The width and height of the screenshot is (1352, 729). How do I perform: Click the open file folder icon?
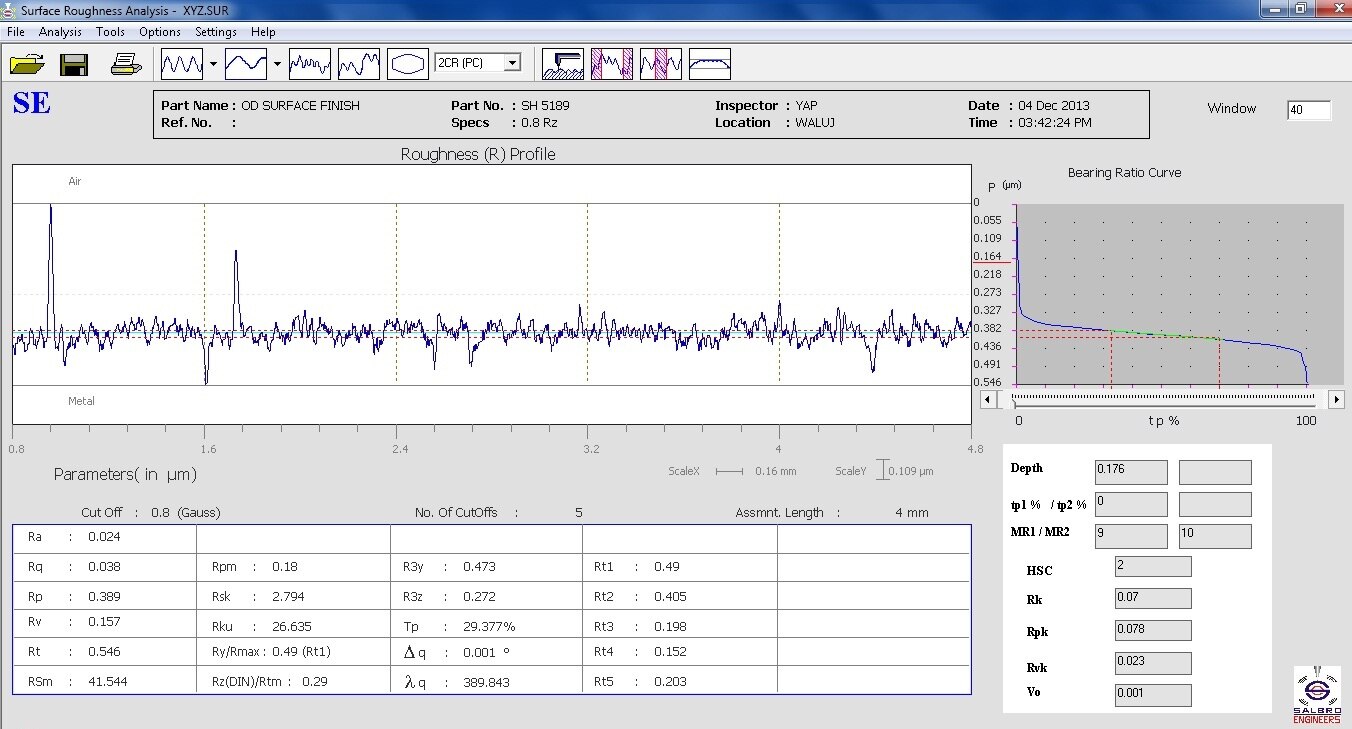coord(26,65)
